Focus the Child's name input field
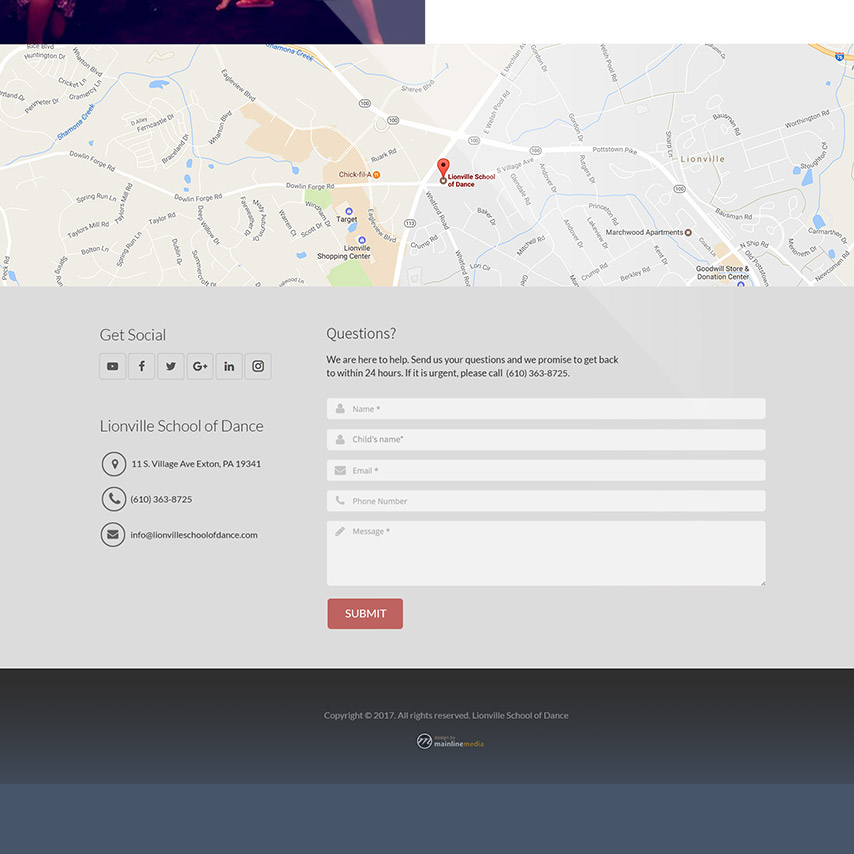Image resolution: width=854 pixels, height=854 pixels. 546,440
